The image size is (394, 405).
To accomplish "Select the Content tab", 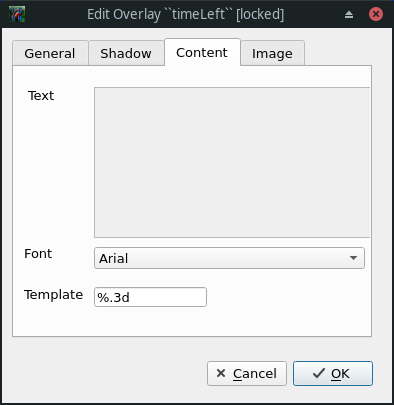I will click(202, 52).
